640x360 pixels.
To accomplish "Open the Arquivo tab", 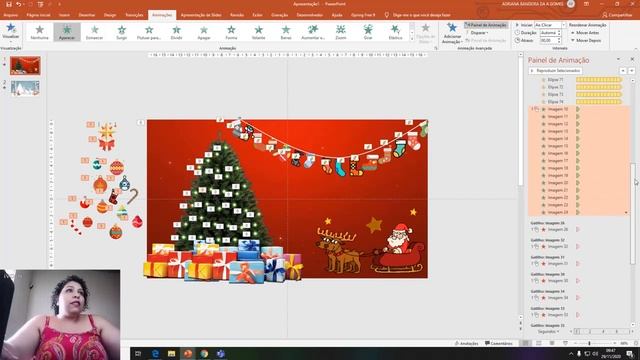I will click(x=11, y=15).
